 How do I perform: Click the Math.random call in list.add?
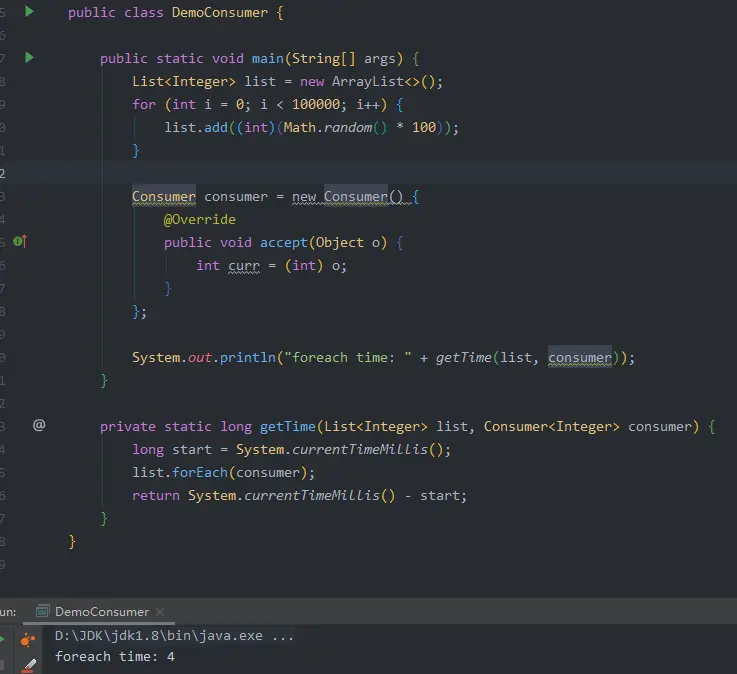pyautogui.click(x=335, y=127)
